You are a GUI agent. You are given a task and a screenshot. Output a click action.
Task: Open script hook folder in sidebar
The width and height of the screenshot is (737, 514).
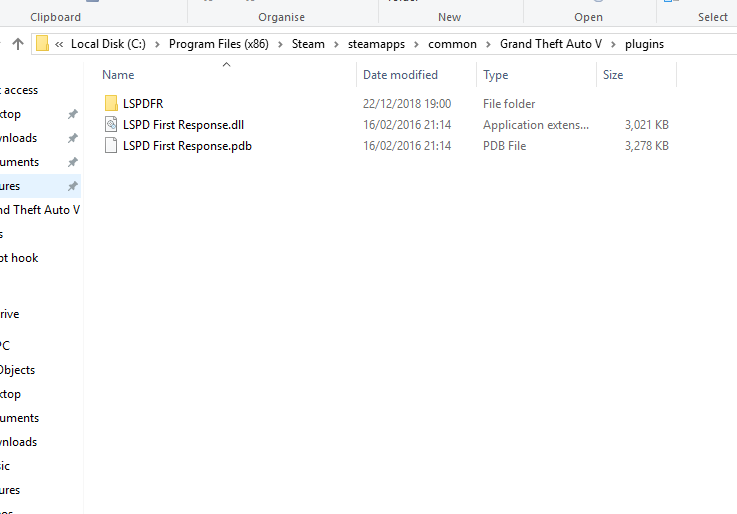click(19, 258)
